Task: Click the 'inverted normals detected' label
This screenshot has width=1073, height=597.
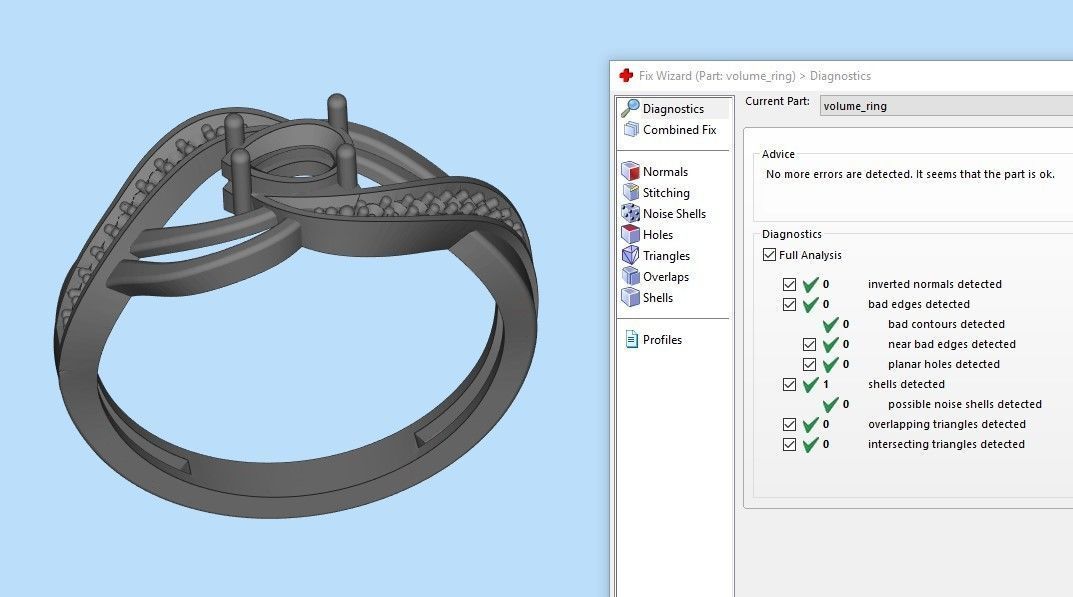Action: pos(935,284)
